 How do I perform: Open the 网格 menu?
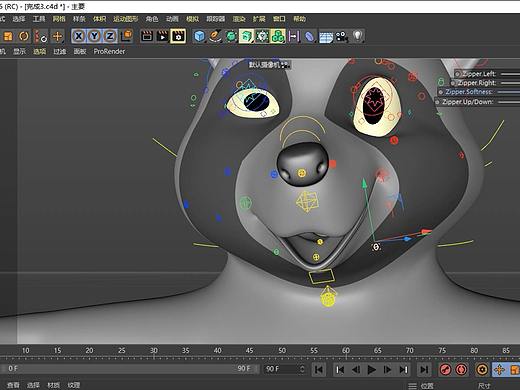tap(59, 19)
